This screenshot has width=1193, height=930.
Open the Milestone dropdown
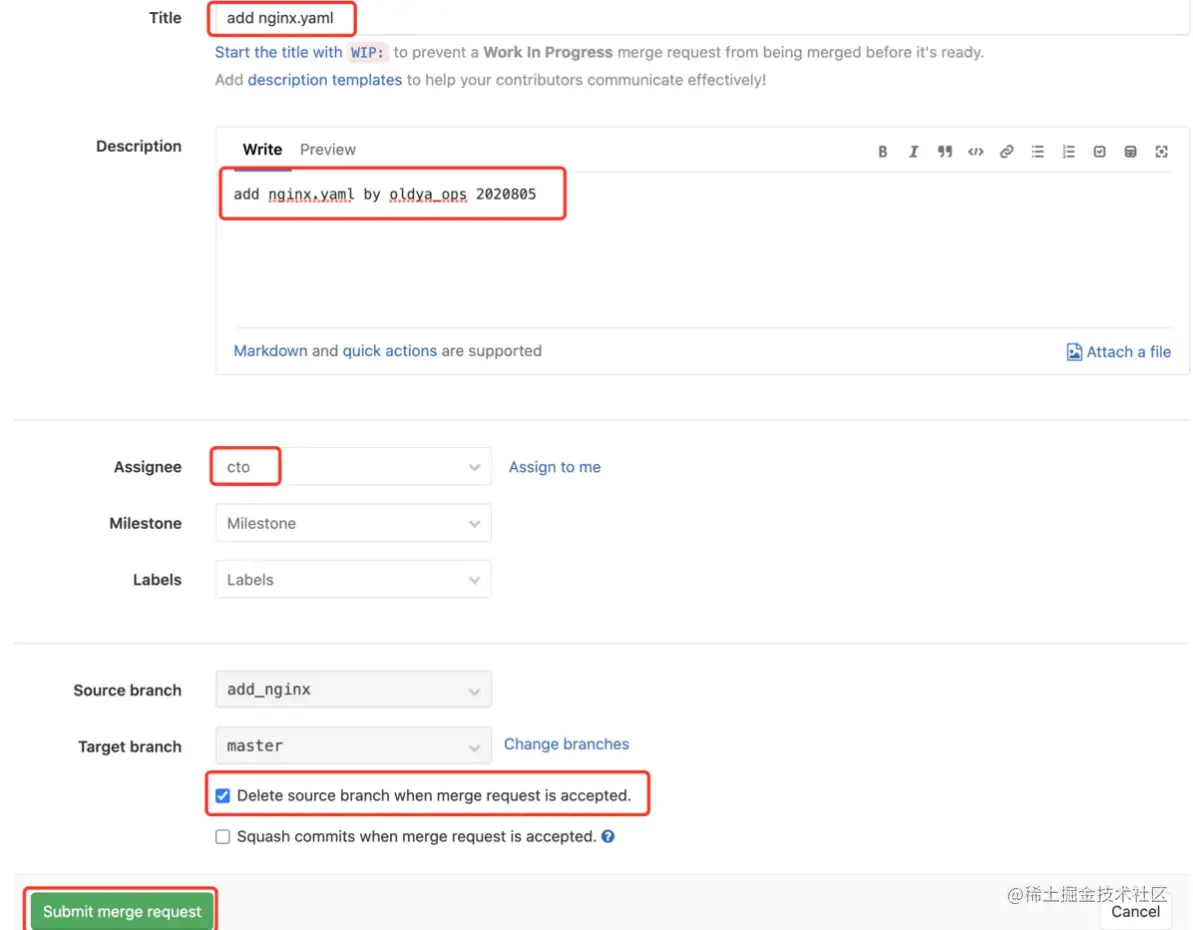pos(353,523)
